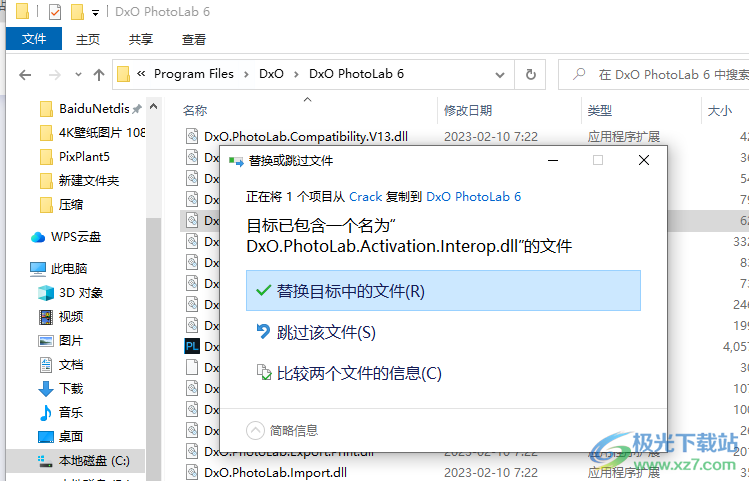Sort by 名称 column header

click(x=195, y=111)
